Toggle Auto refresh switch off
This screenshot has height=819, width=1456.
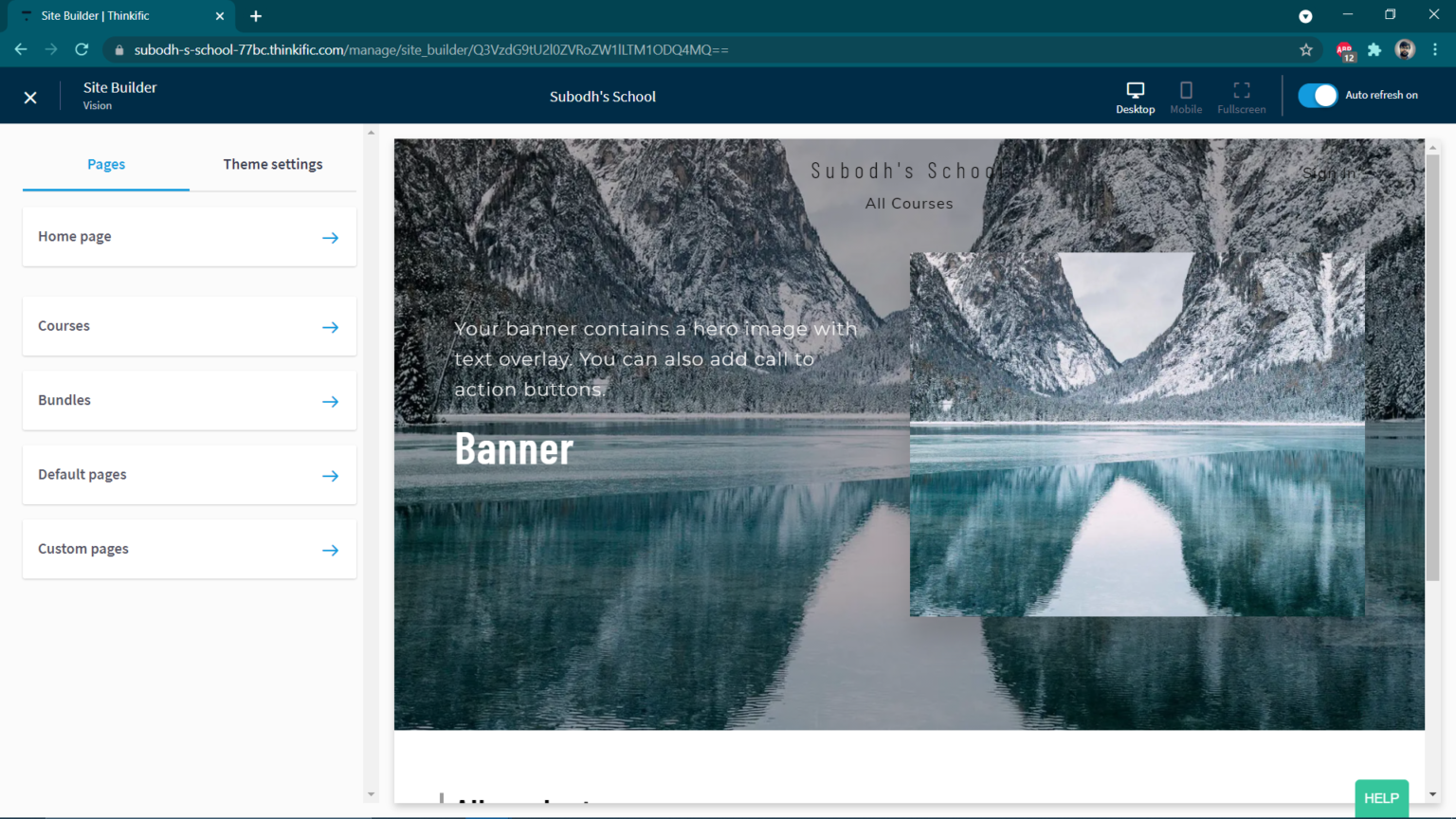tap(1318, 96)
